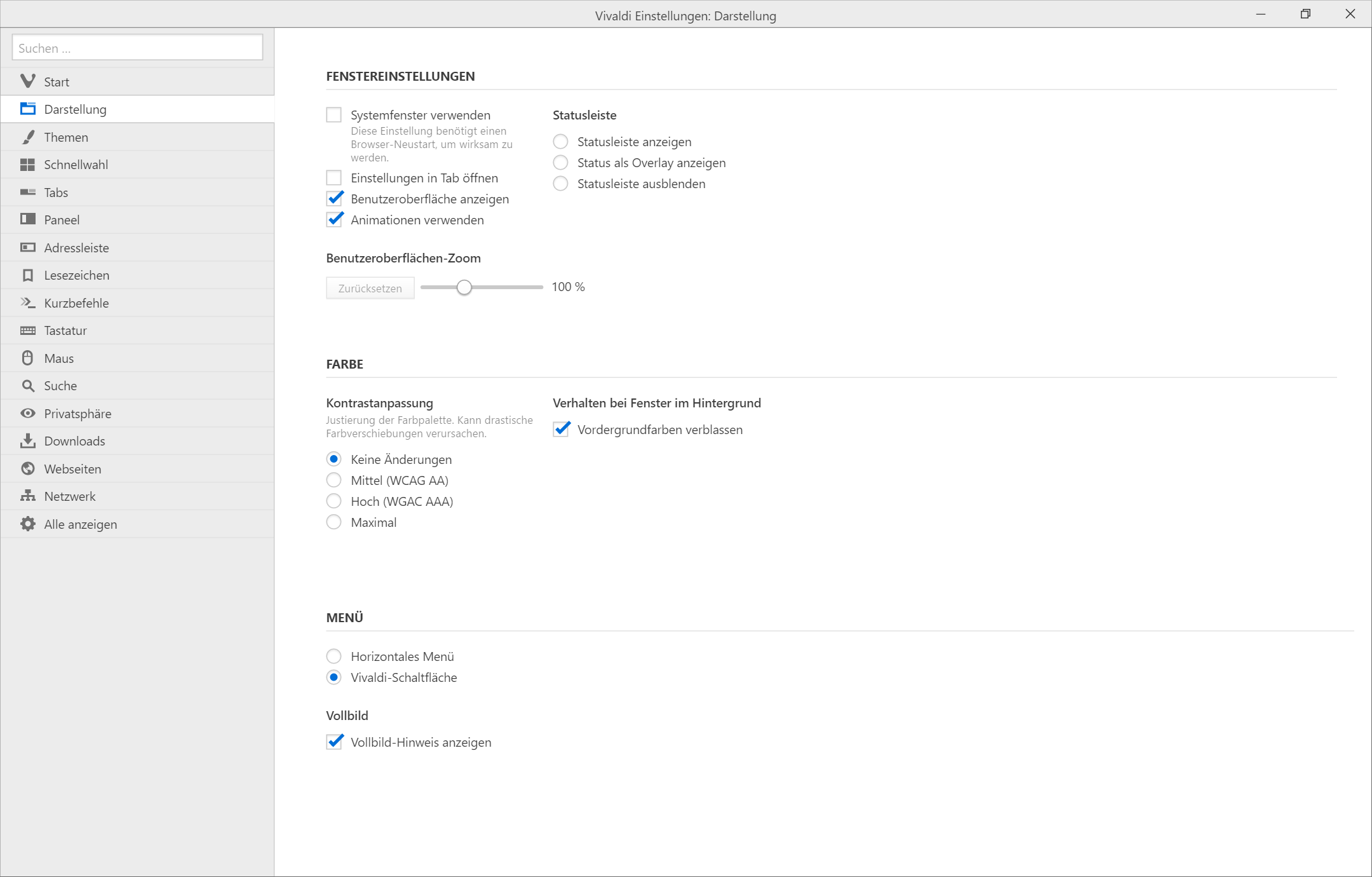Click the grid icon for Schnellwahl

tap(27, 165)
